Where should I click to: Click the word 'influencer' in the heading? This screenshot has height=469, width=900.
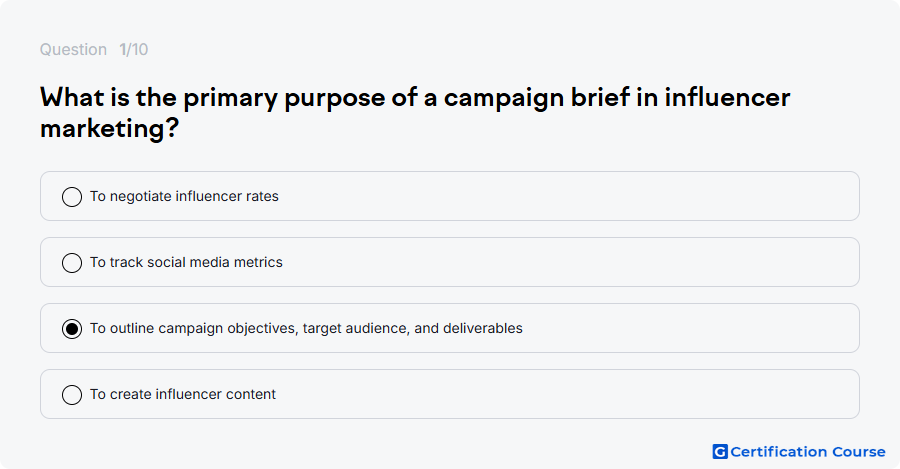coord(728,98)
